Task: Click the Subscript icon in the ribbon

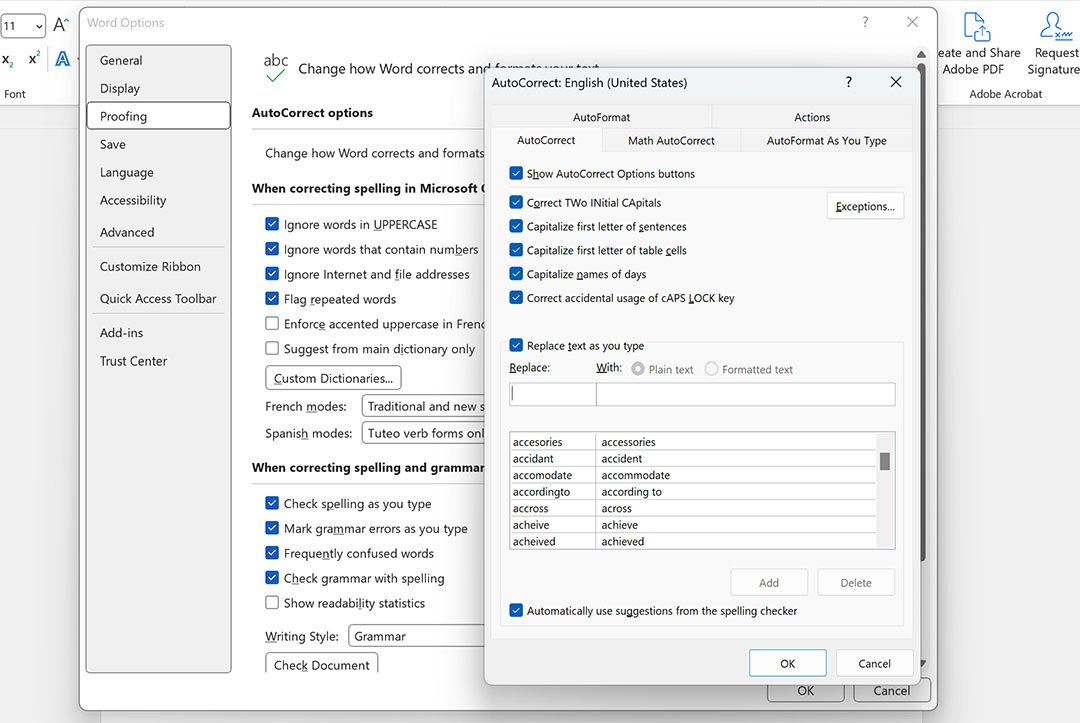Action: click(8, 60)
